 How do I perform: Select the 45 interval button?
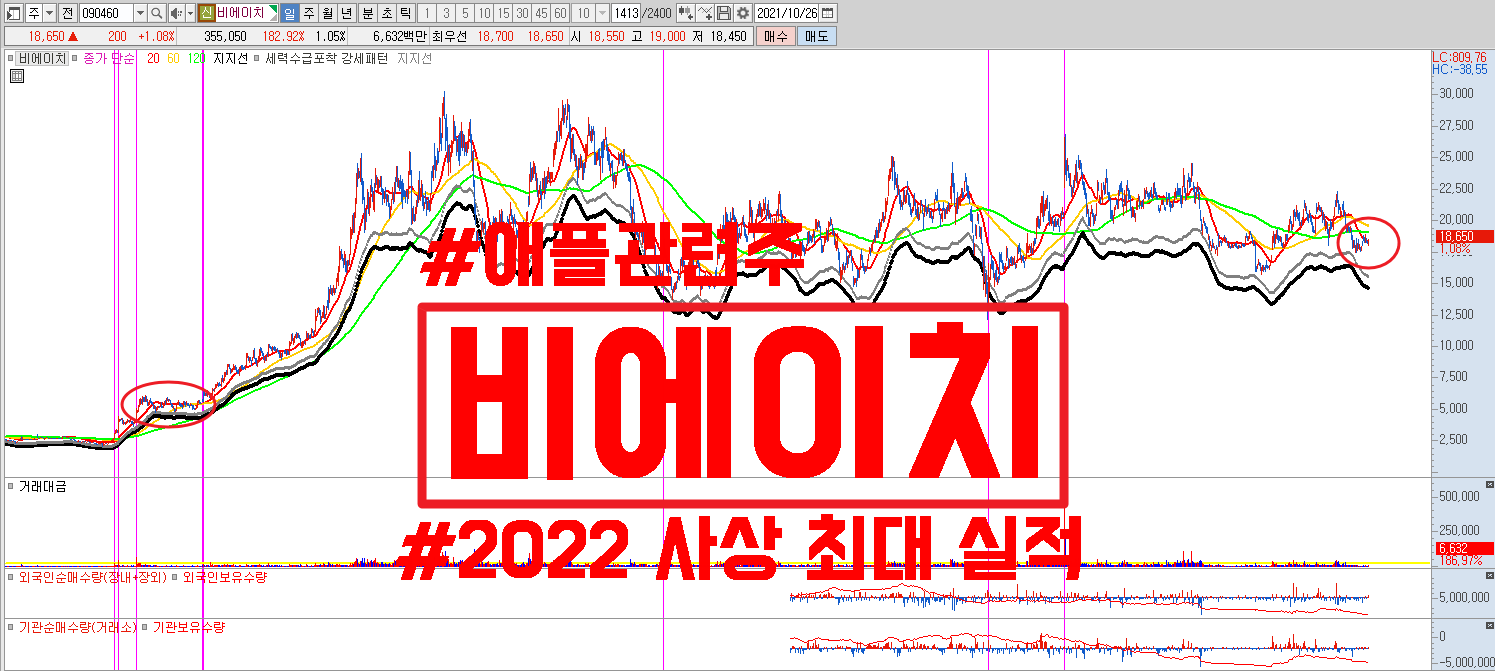541,13
